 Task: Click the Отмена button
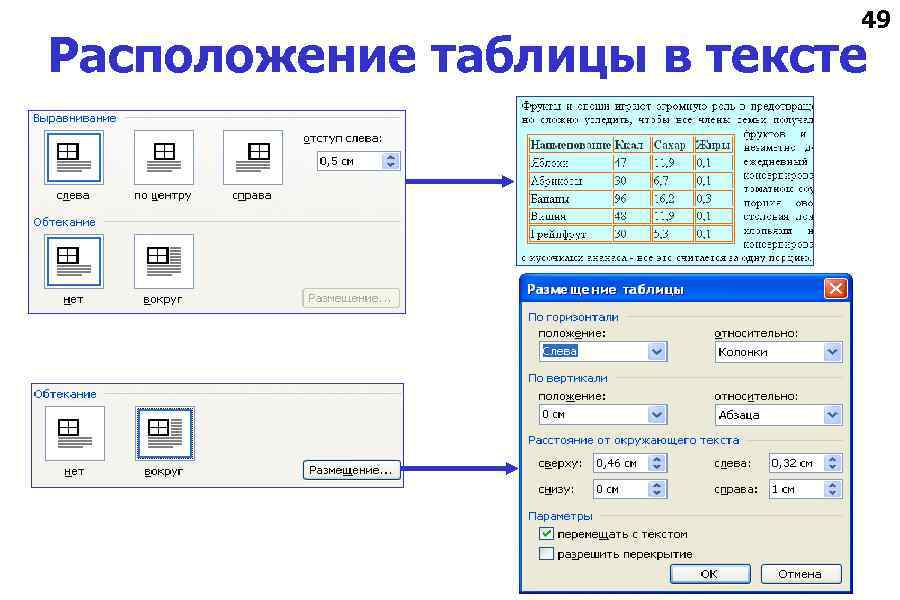click(799, 573)
